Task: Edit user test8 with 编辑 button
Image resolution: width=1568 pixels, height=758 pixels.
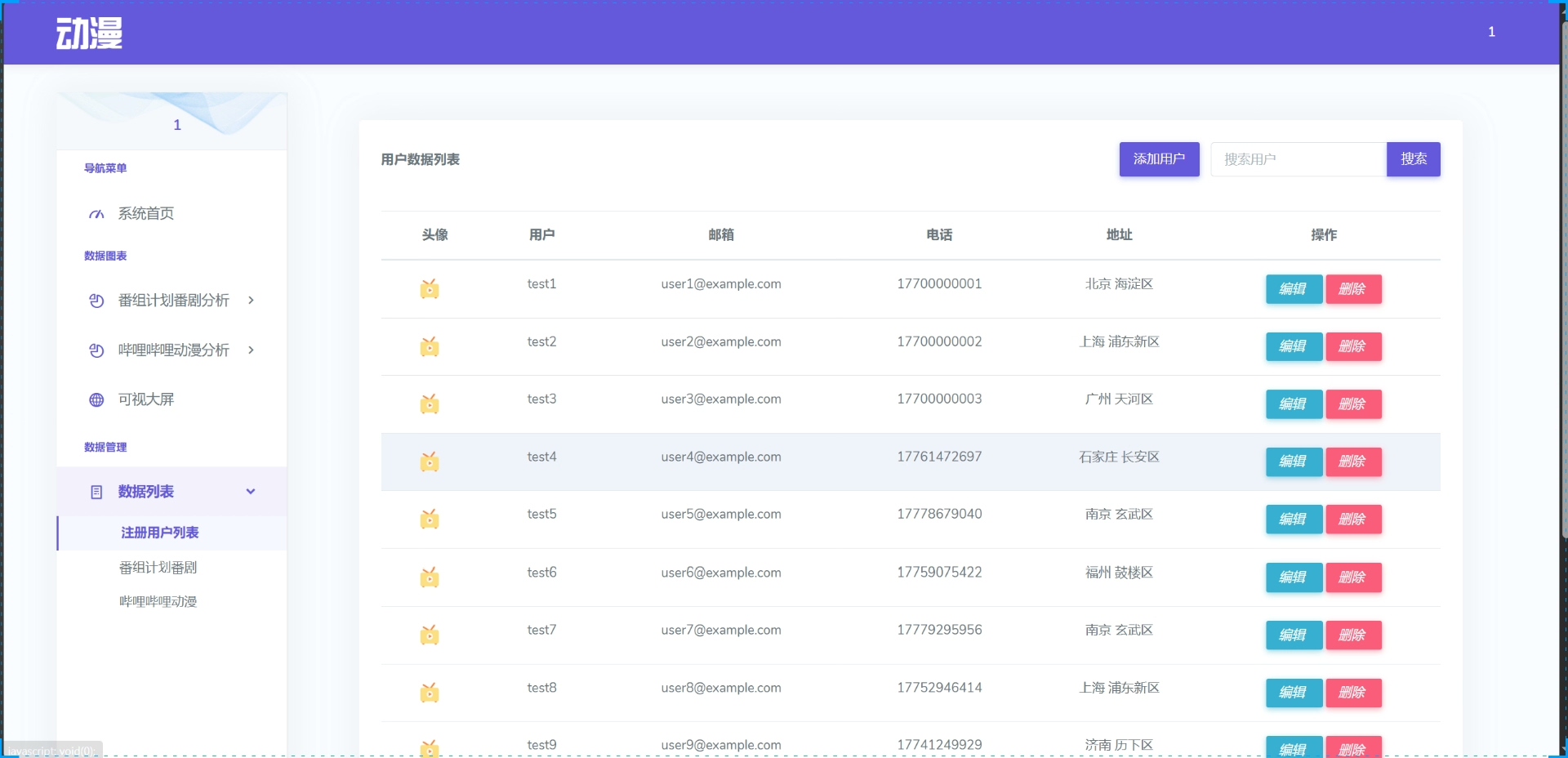Action: point(1294,693)
